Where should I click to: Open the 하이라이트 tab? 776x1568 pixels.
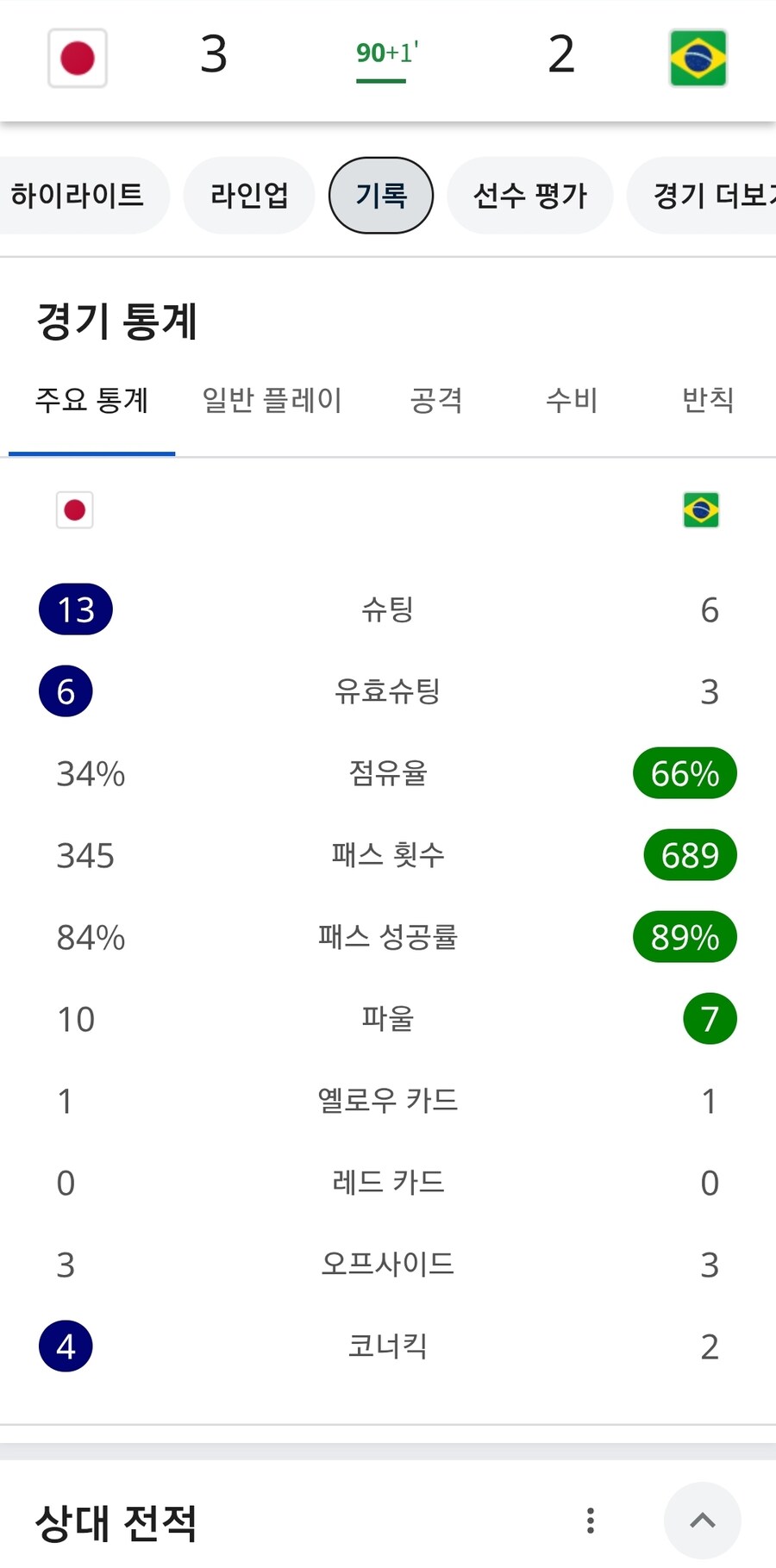coord(78,196)
